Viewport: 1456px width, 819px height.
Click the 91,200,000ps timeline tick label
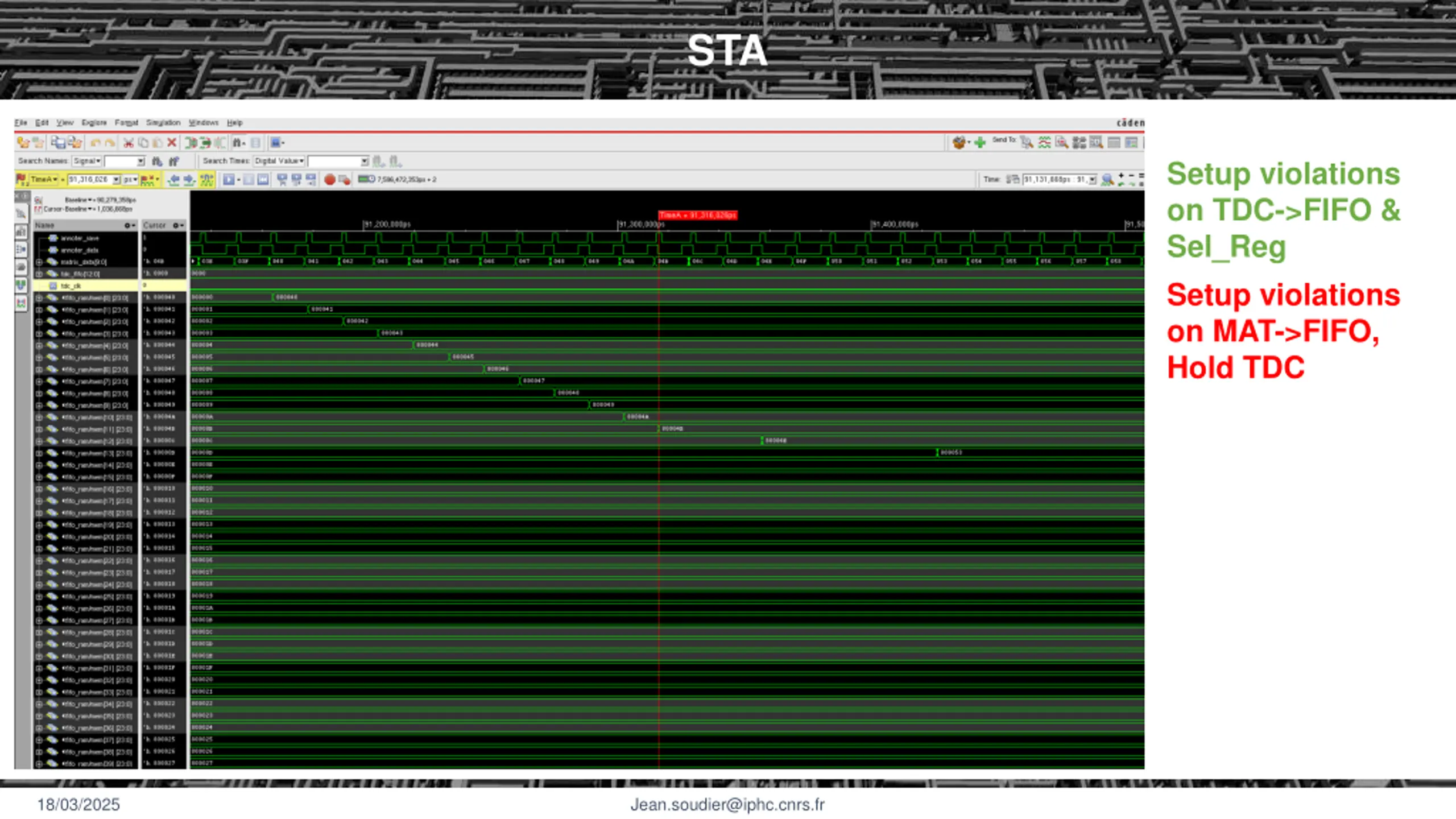pos(387,224)
